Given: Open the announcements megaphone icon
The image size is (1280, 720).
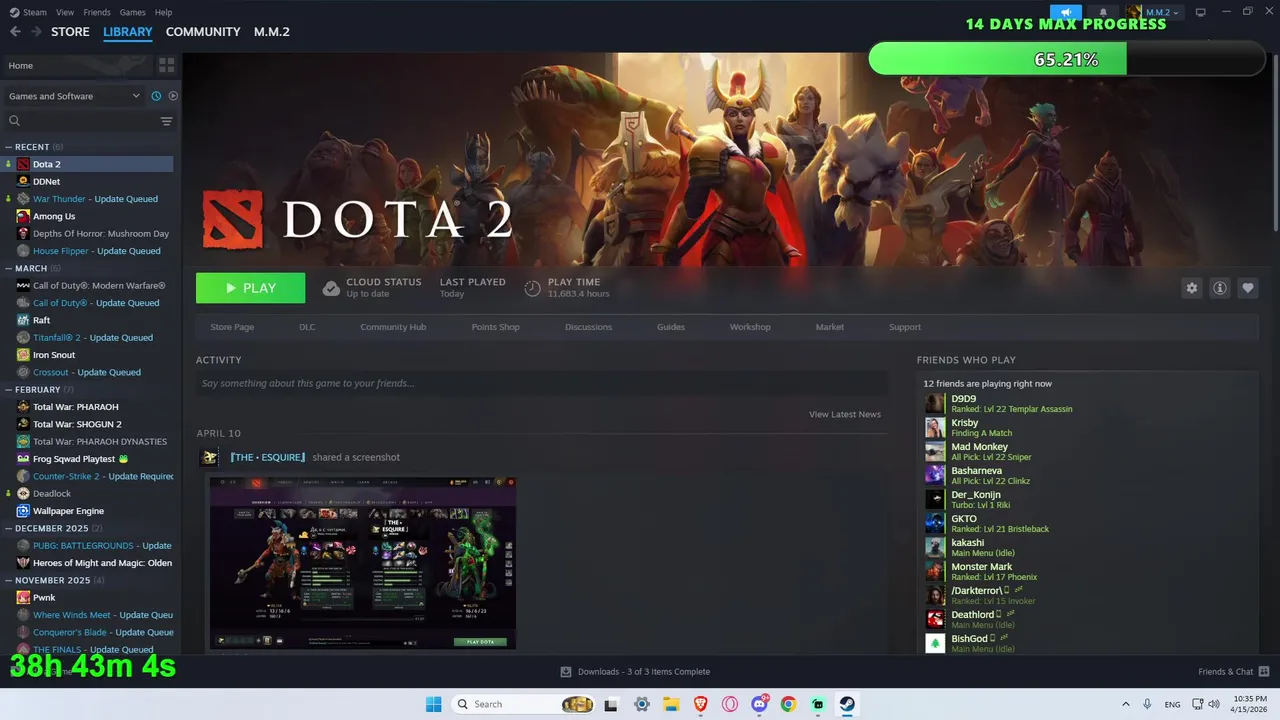Looking at the screenshot, I should coord(1067,12).
